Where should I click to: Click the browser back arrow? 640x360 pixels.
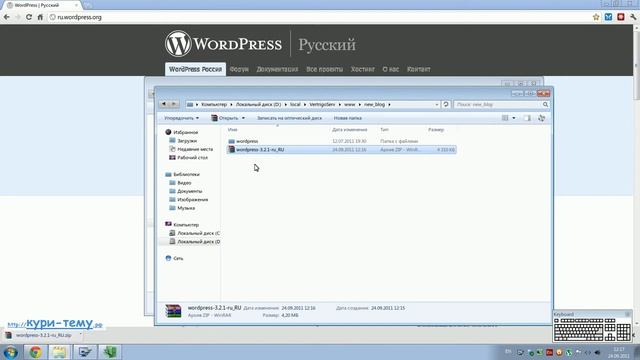(7, 17)
